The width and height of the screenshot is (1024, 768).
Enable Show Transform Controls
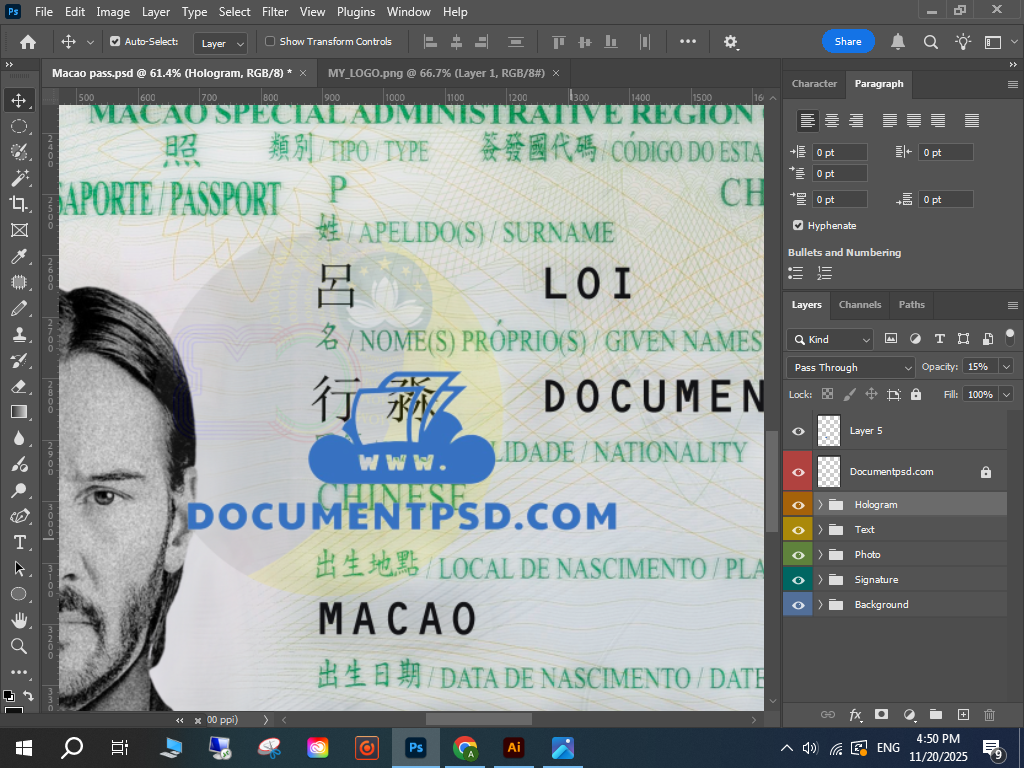coord(270,42)
